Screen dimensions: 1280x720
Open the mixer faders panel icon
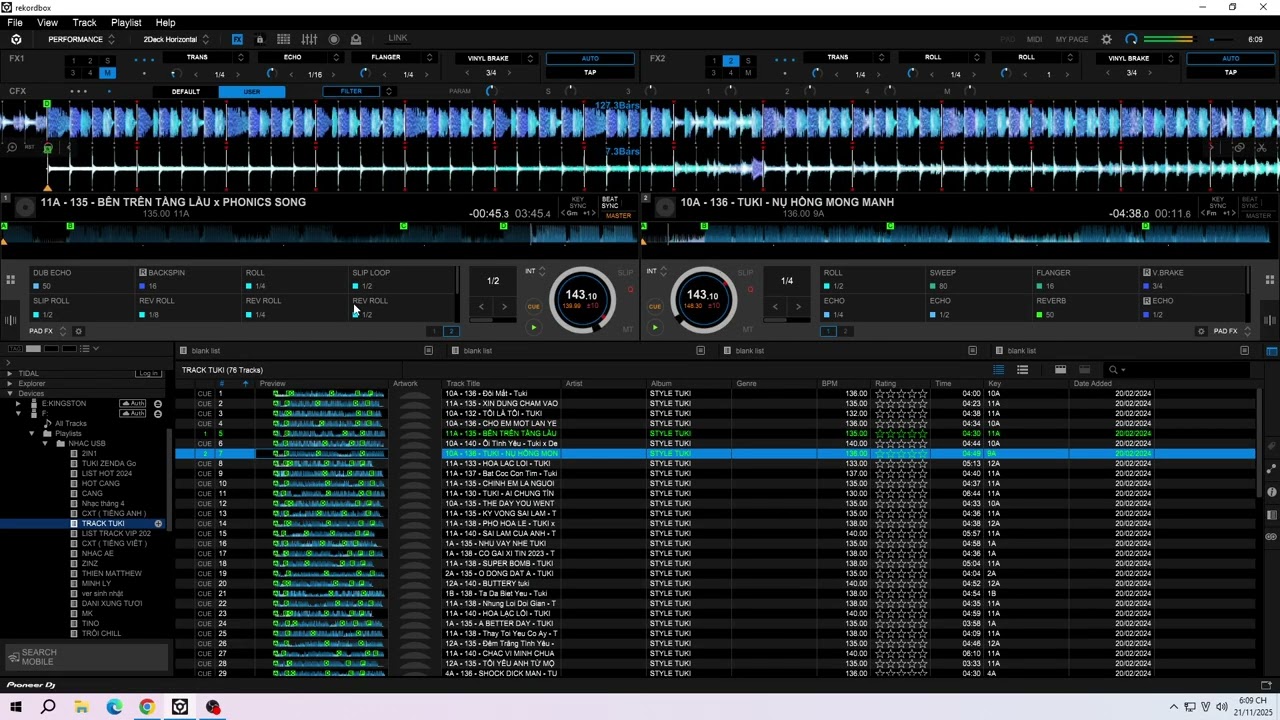(309, 39)
